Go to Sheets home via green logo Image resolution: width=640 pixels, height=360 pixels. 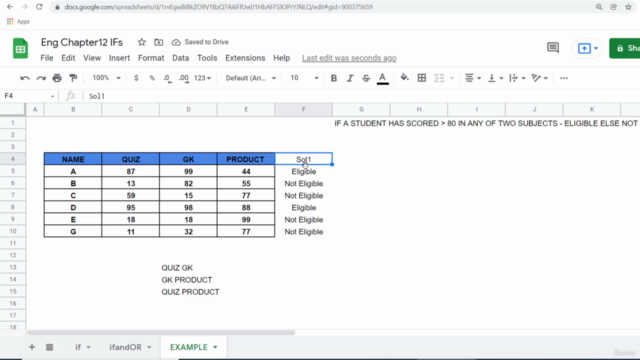pyautogui.click(x=20, y=48)
